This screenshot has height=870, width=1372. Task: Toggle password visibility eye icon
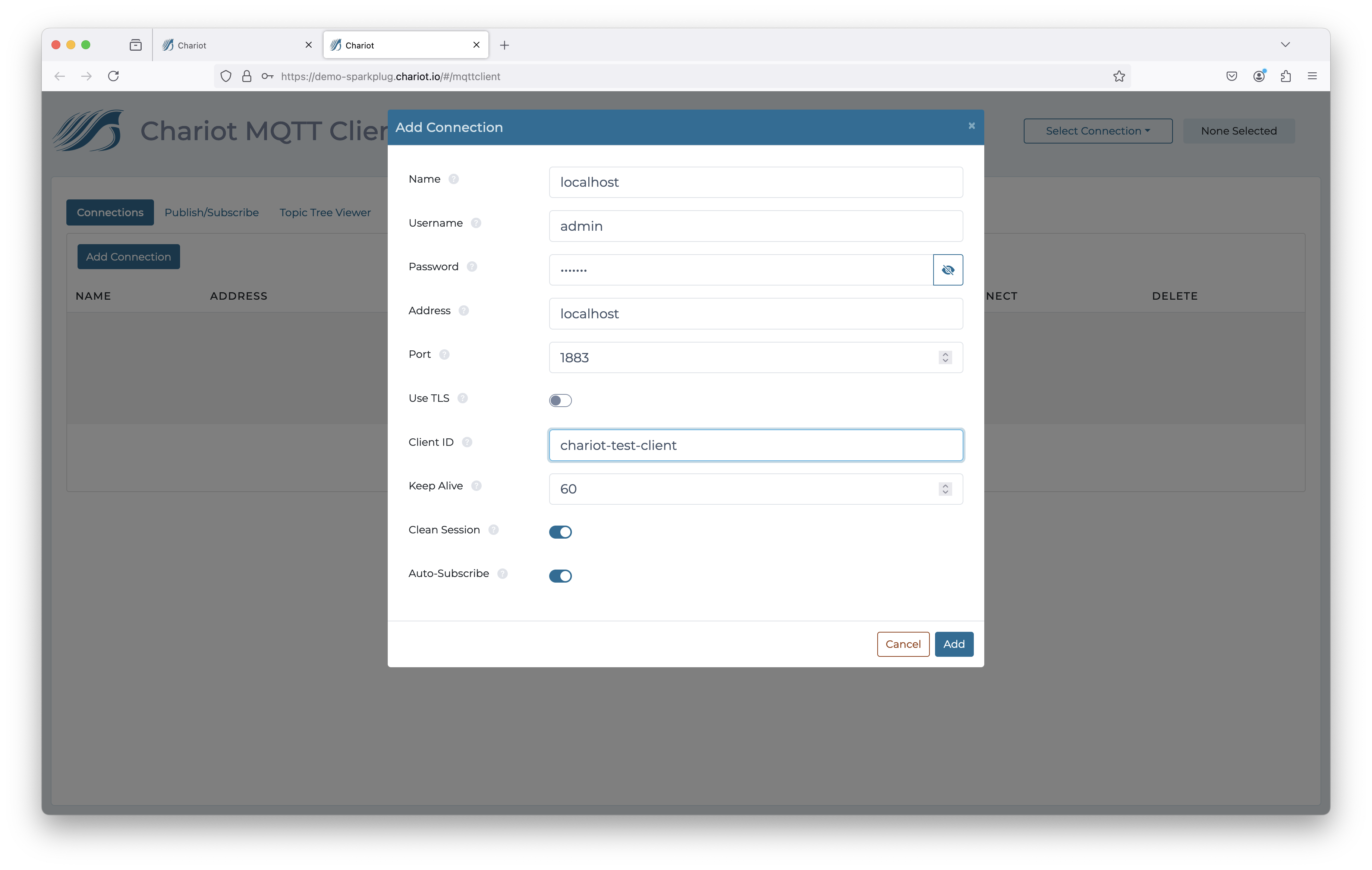(x=947, y=270)
